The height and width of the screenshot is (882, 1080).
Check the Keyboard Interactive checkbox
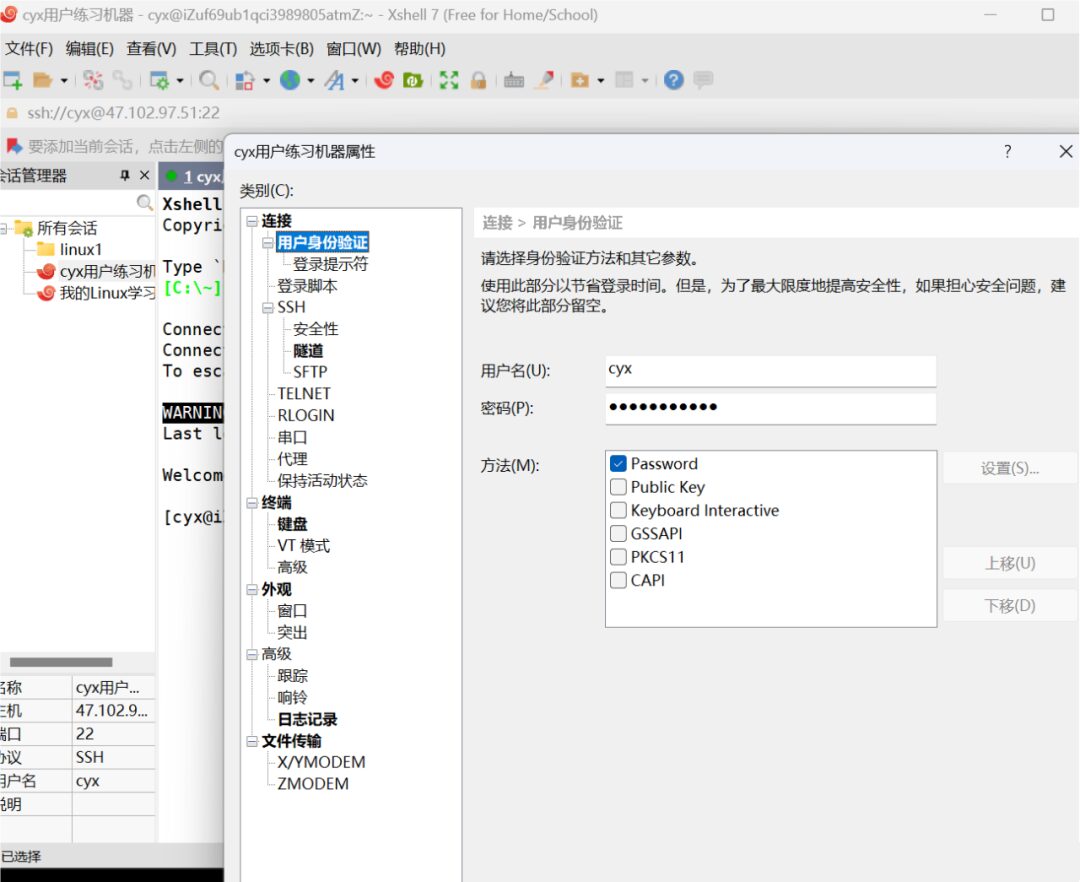click(x=618, y=510)
